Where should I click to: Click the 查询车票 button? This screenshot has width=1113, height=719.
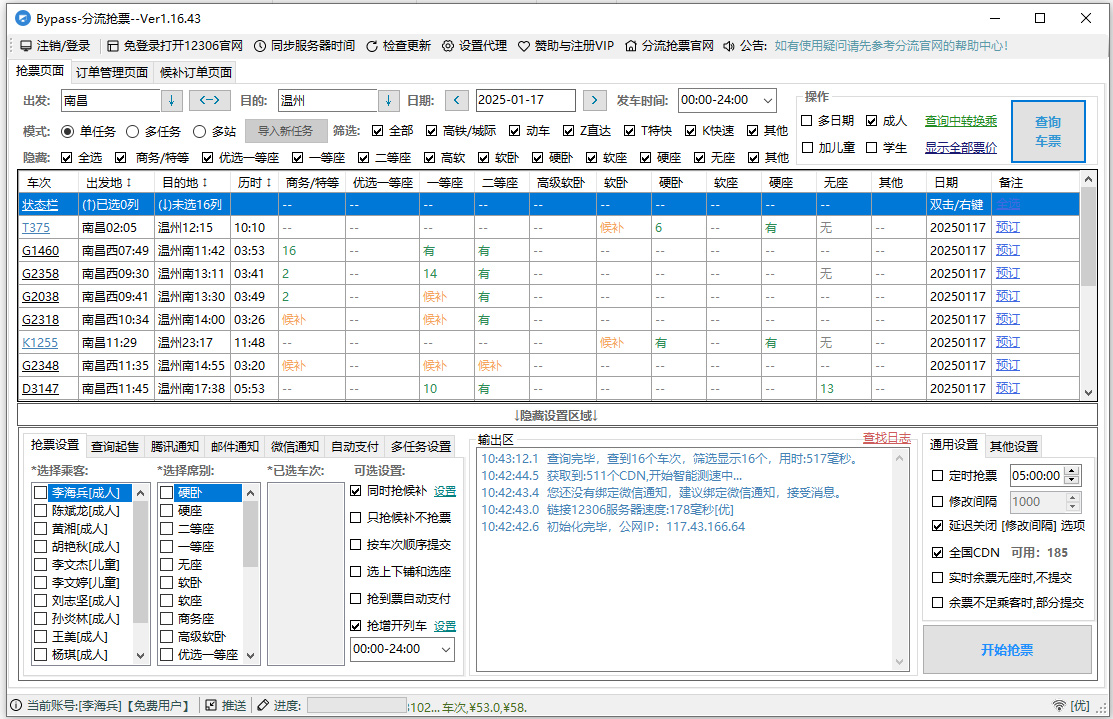(x=1046, y=131)
